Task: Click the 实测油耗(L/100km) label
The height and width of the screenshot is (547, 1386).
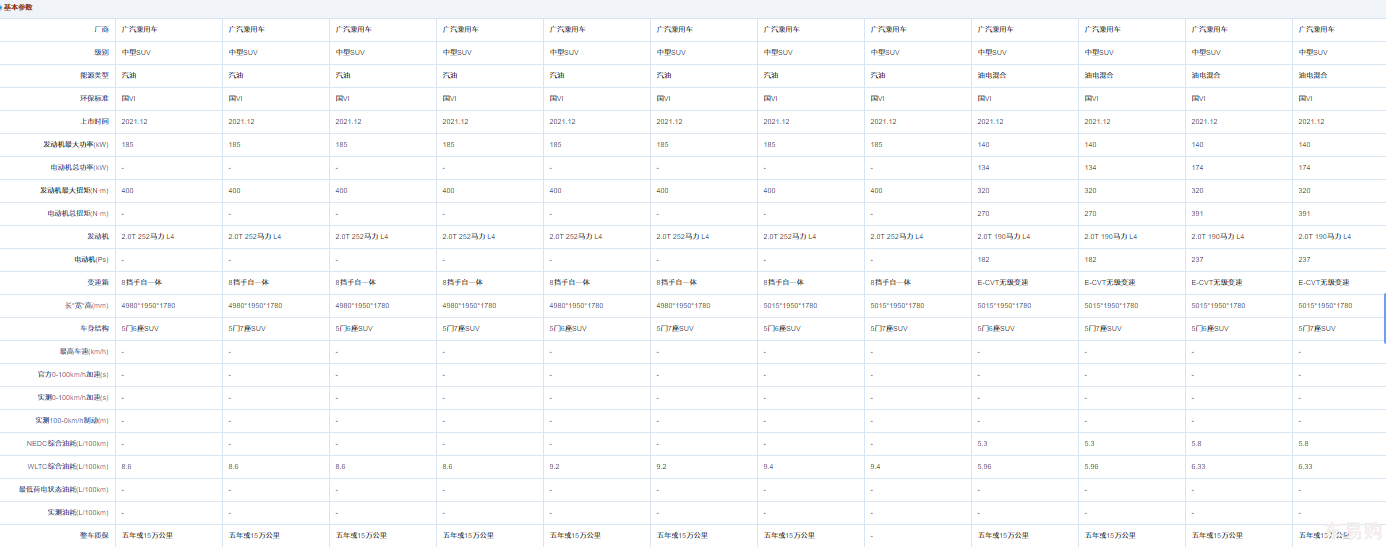Action: (x=79, y=513)
